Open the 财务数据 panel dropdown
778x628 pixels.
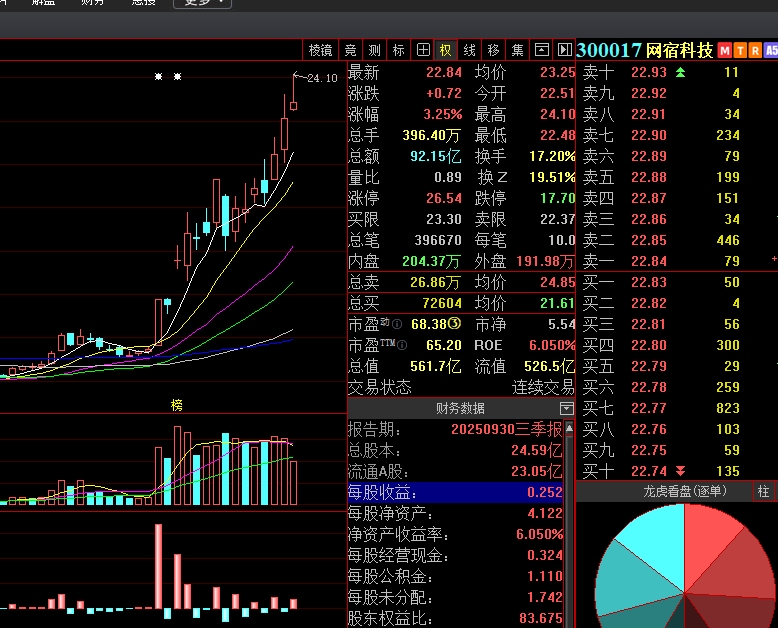pyautogui.click(x=567, y=408)
